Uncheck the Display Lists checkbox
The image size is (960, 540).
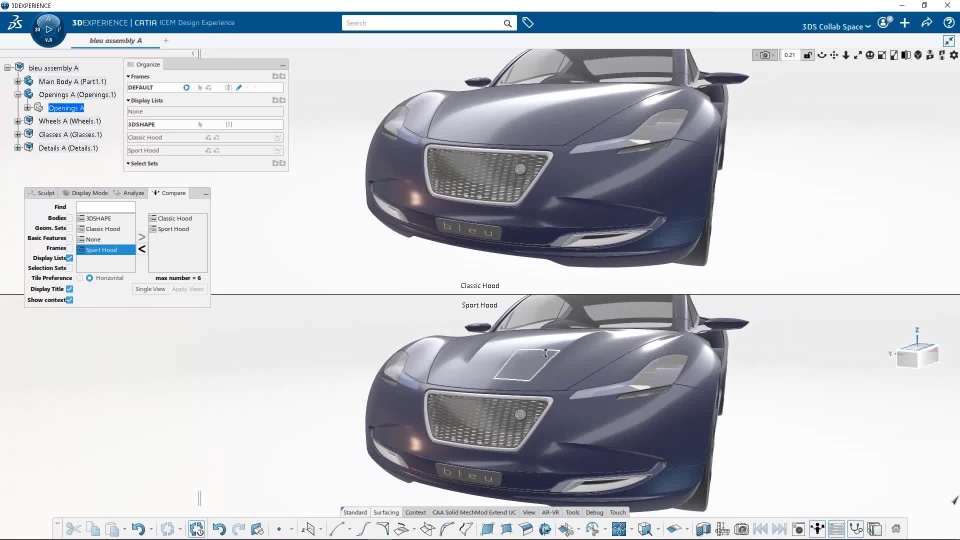tap(70, 258)
